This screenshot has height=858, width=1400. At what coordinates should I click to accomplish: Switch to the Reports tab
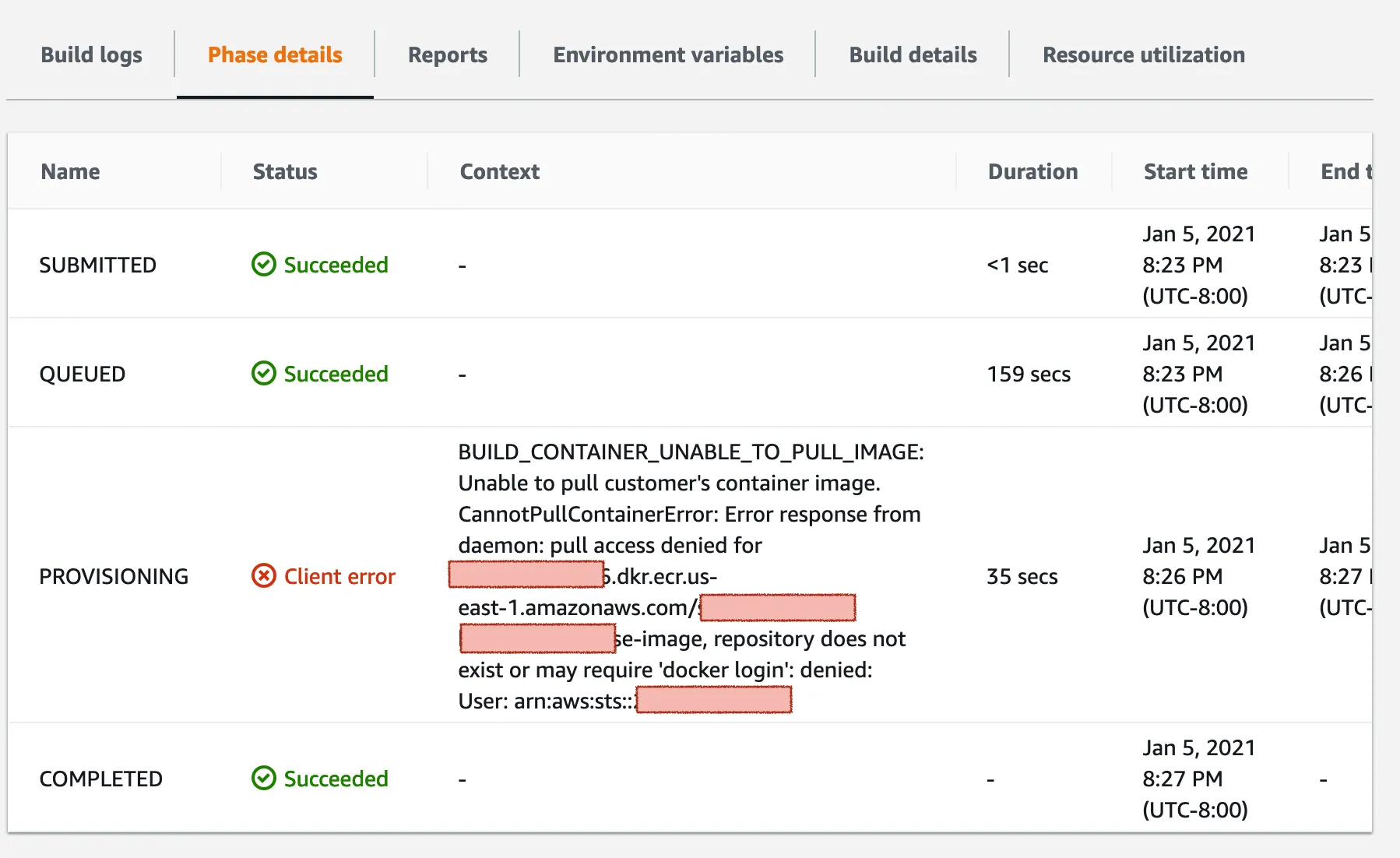pos(448,55)
